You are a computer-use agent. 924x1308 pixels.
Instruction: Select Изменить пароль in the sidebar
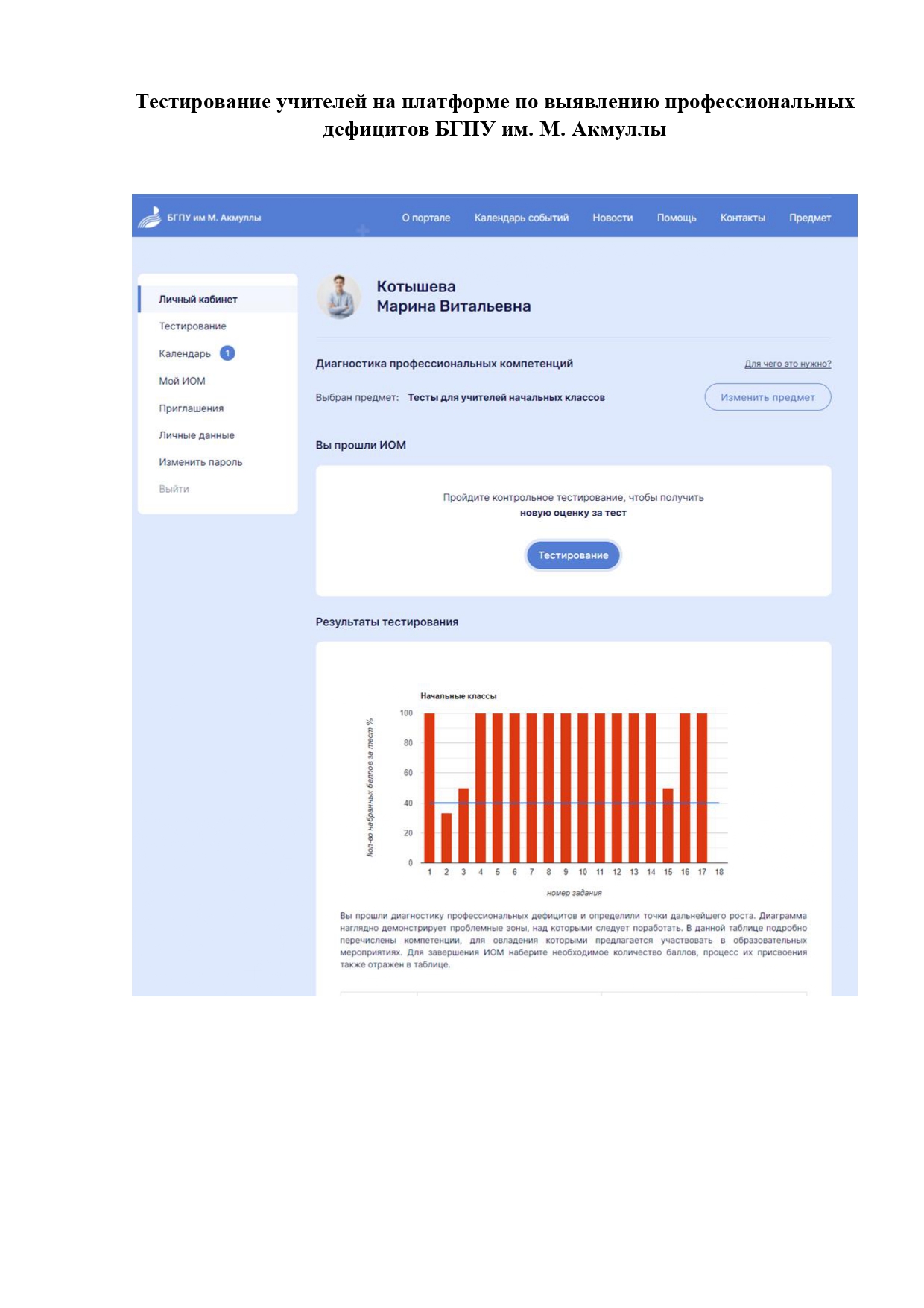pos(200,462)
